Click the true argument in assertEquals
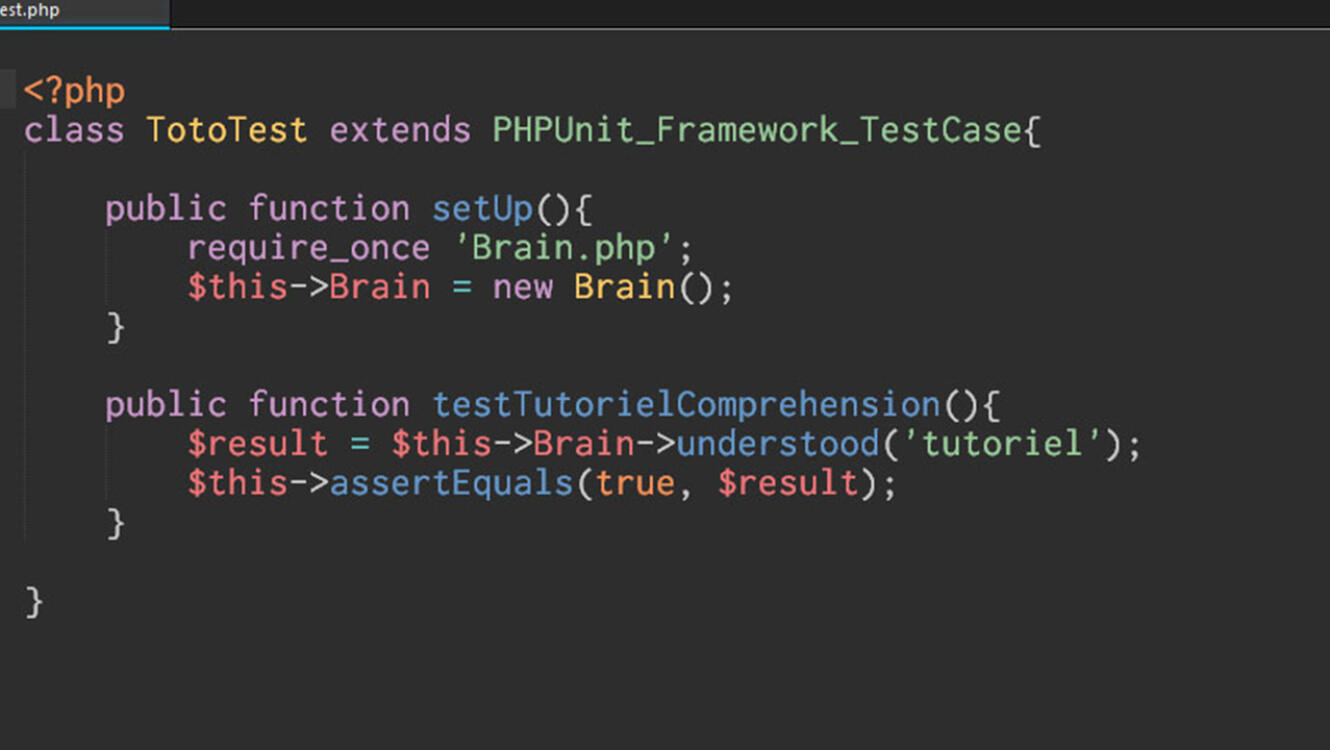This screenshot has width=1330, height=750. 635,483
